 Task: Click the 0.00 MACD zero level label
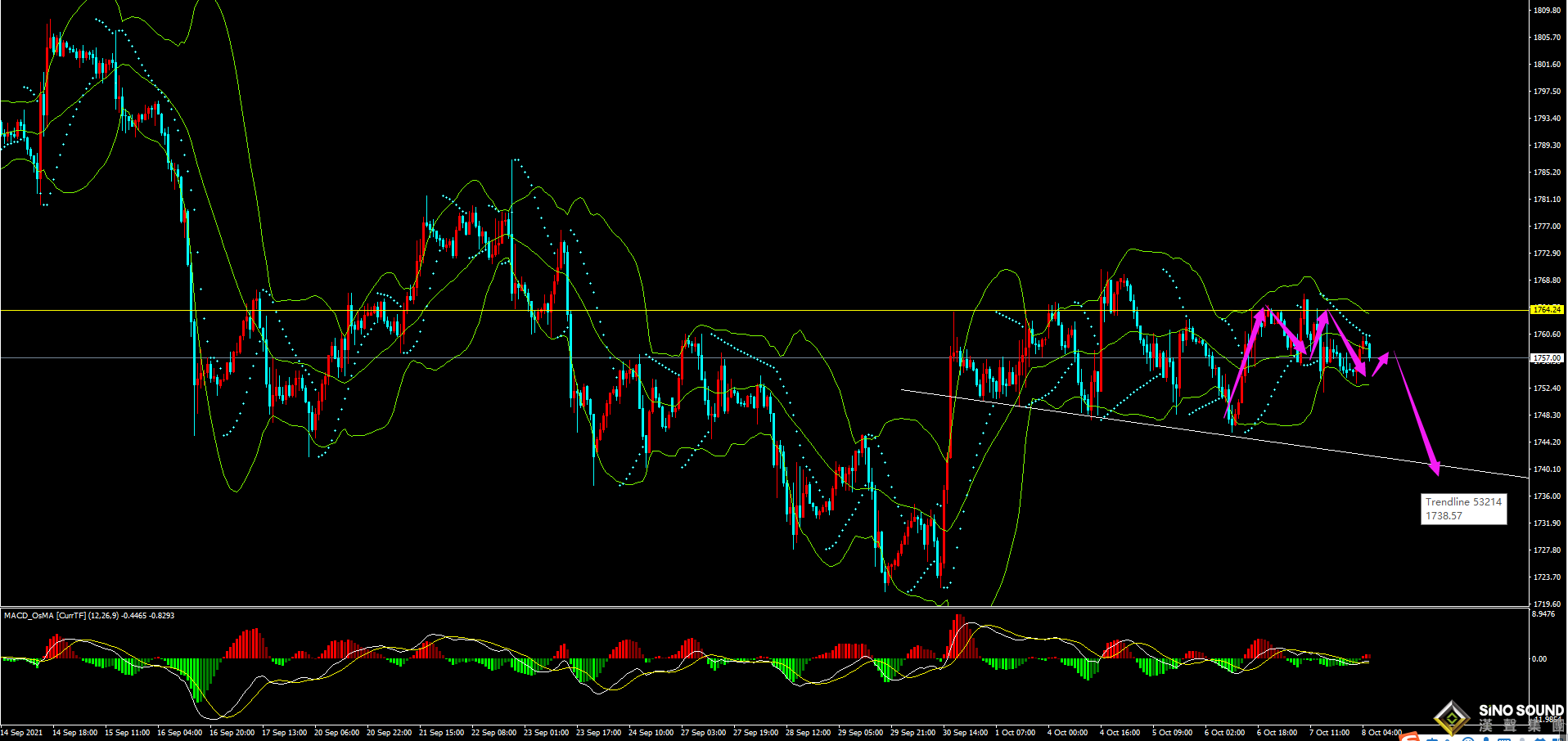click(1539, 658)
